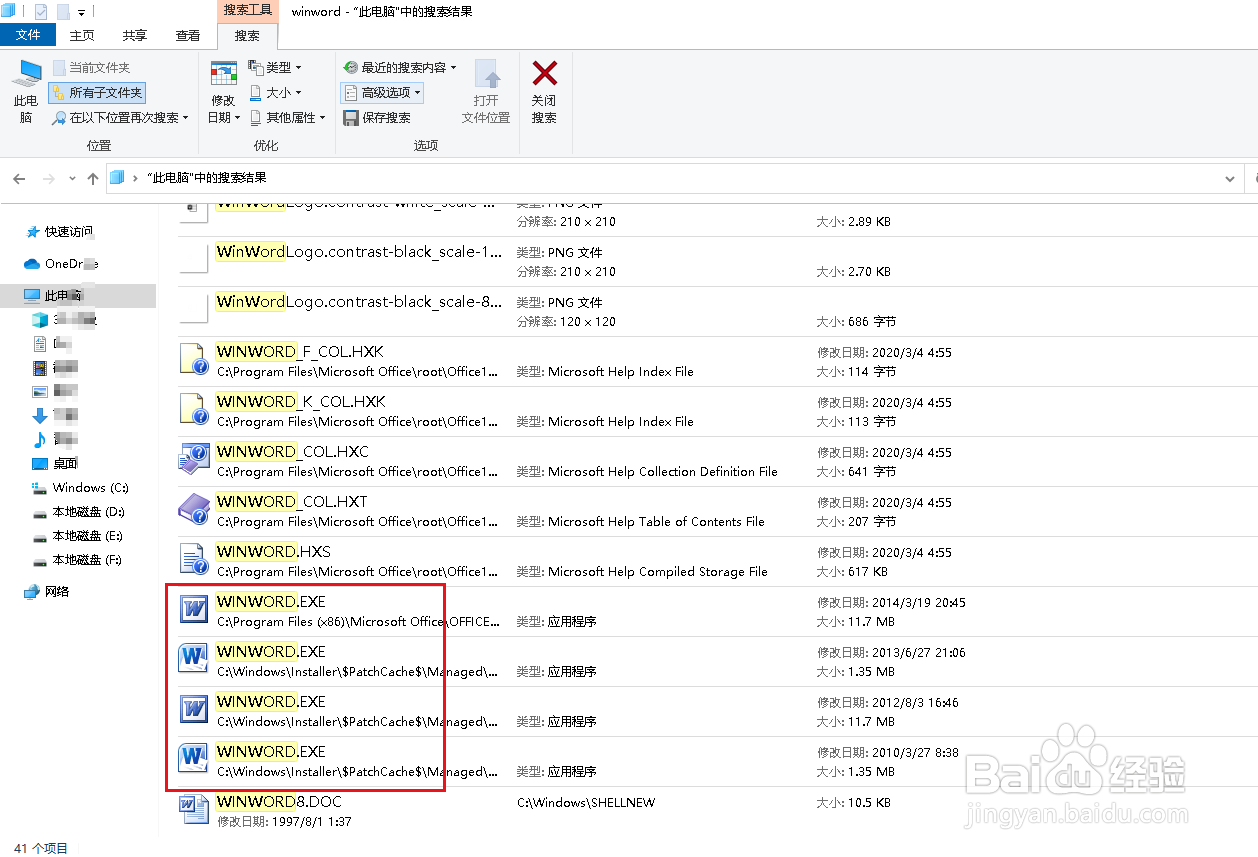This screenshot has width=1258, height=857.
Task: Switch to the Home (主页) tab
Action: (82, 35)
